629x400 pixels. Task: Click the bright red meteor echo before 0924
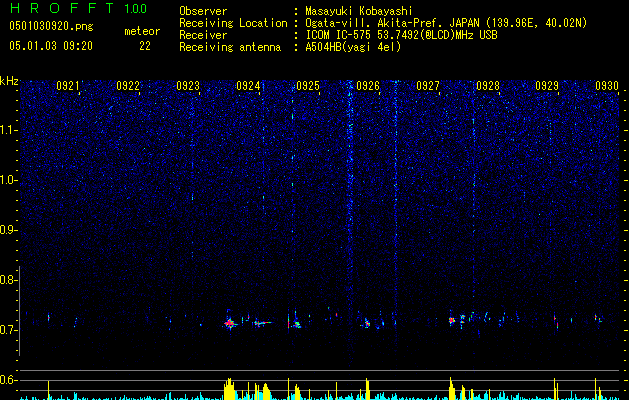pyautogui.click(x=229, y=323)
